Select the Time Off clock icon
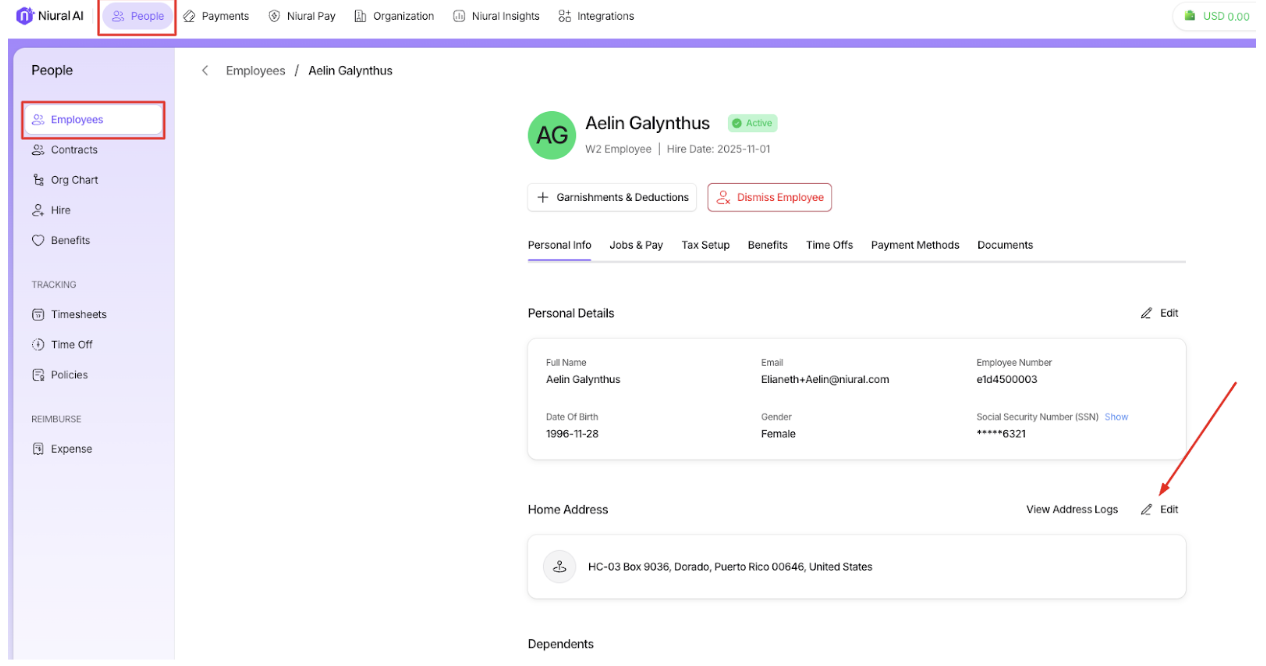The width and height of the screenshot is (1266, 666). 38,344
